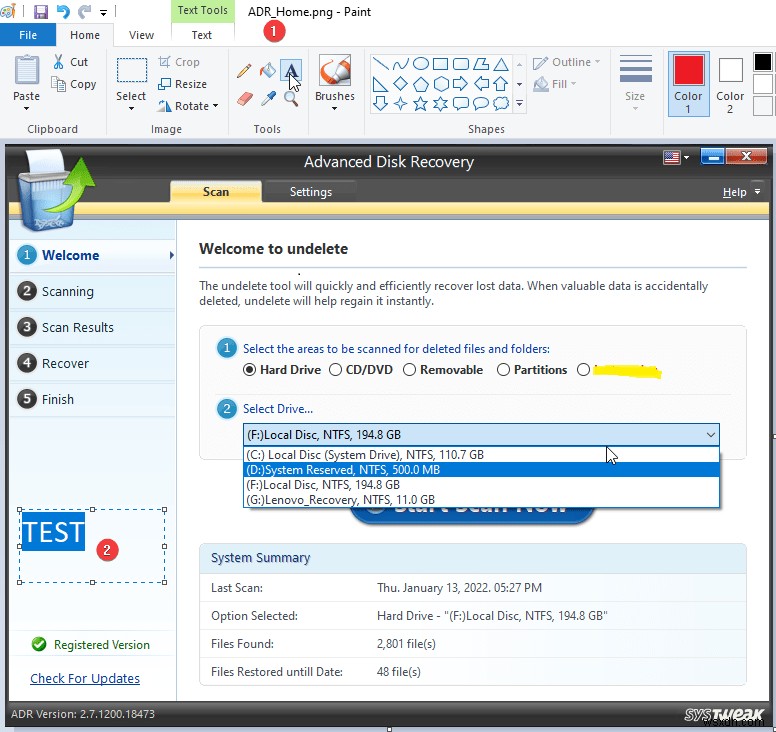Click the Check For Updates link
This screenshot has height=732, width=776.
coord(85,678)
